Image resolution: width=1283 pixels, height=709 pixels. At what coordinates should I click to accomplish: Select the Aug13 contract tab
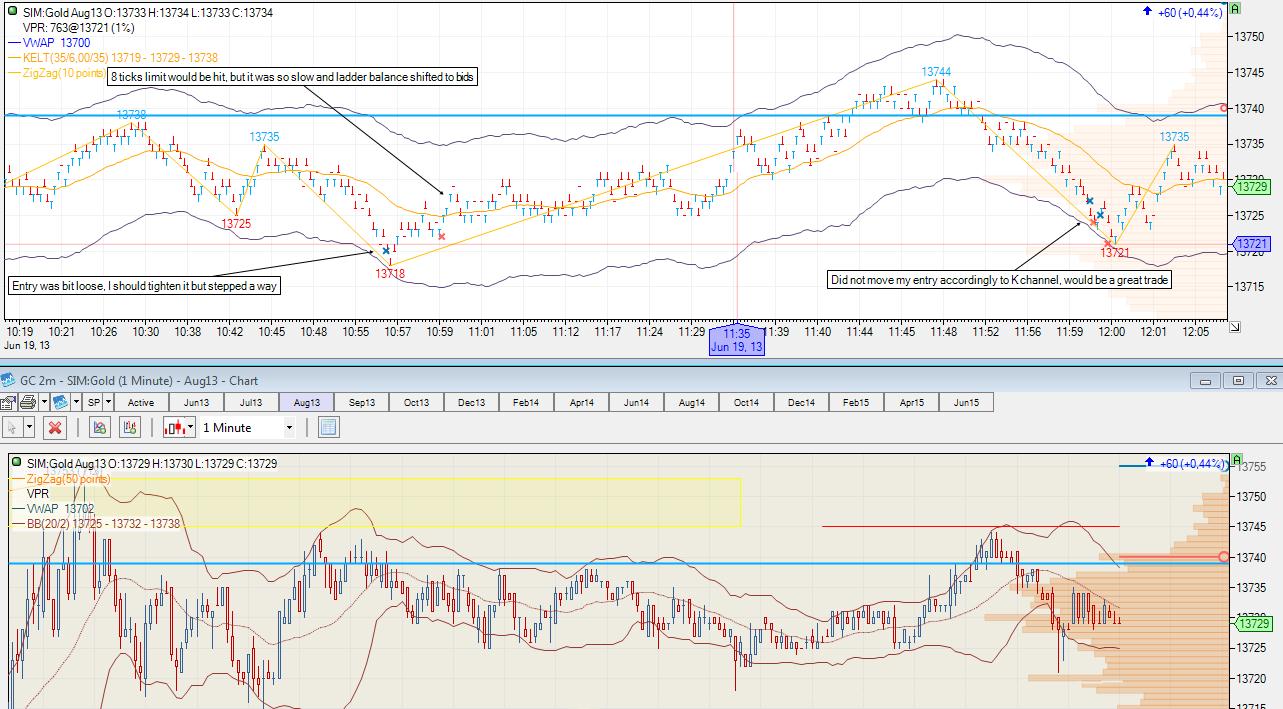[306, 402]
